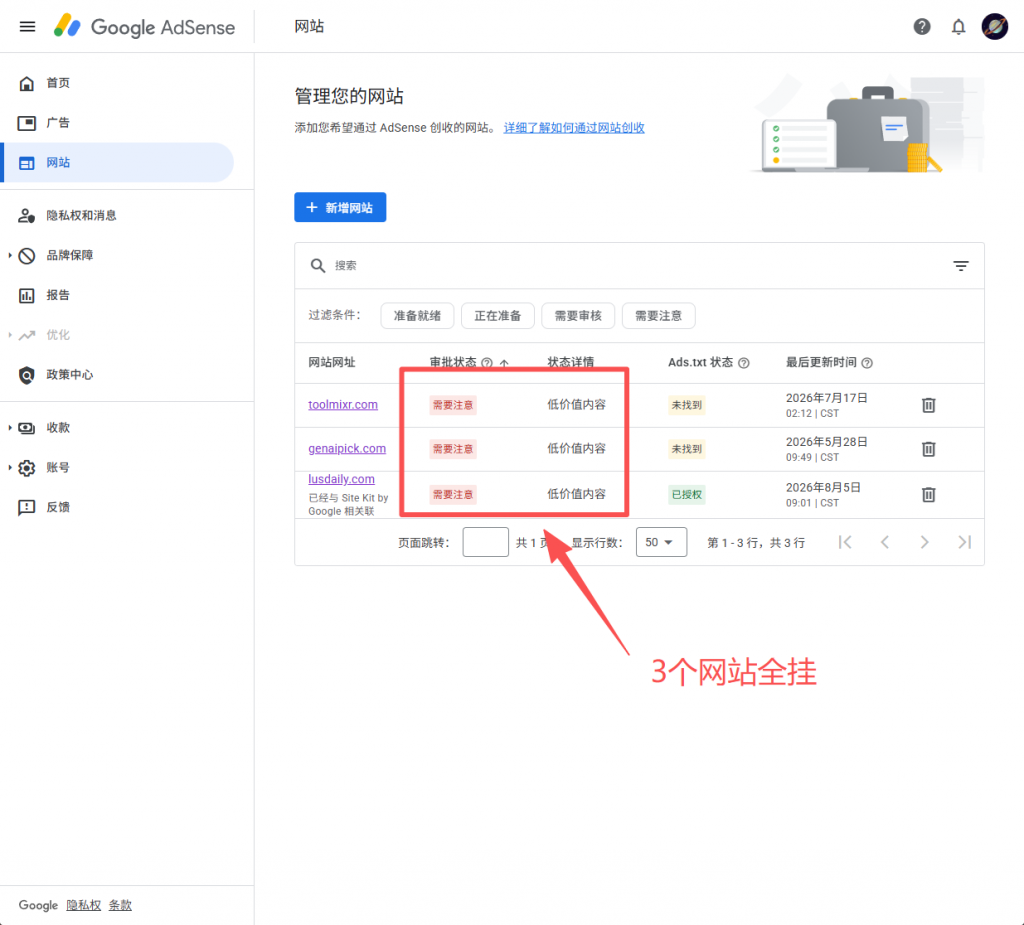Screen dimensions: 1024x925
Task: Click the 政策中心 shield icon
Action: 27,375
